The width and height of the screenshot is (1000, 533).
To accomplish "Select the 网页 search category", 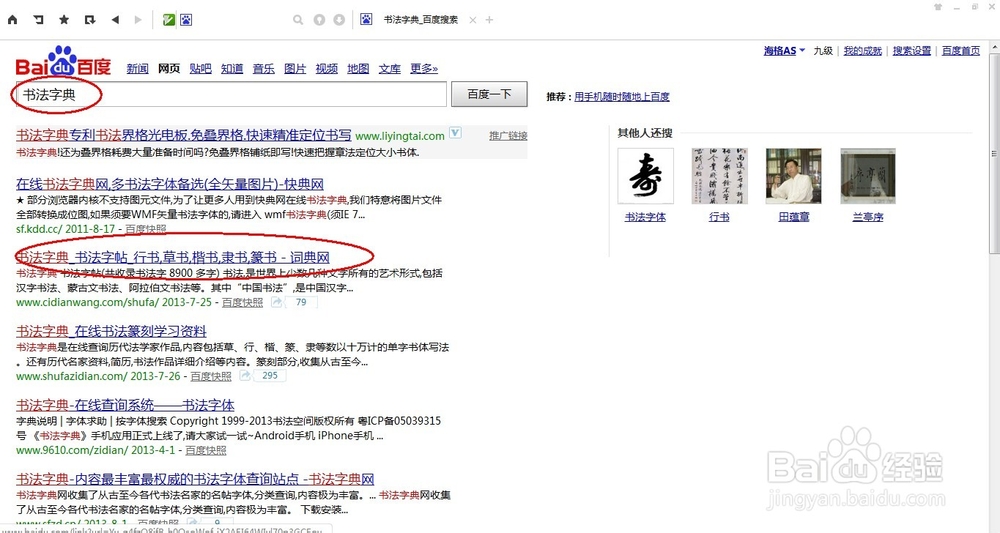I will [169, 68].
